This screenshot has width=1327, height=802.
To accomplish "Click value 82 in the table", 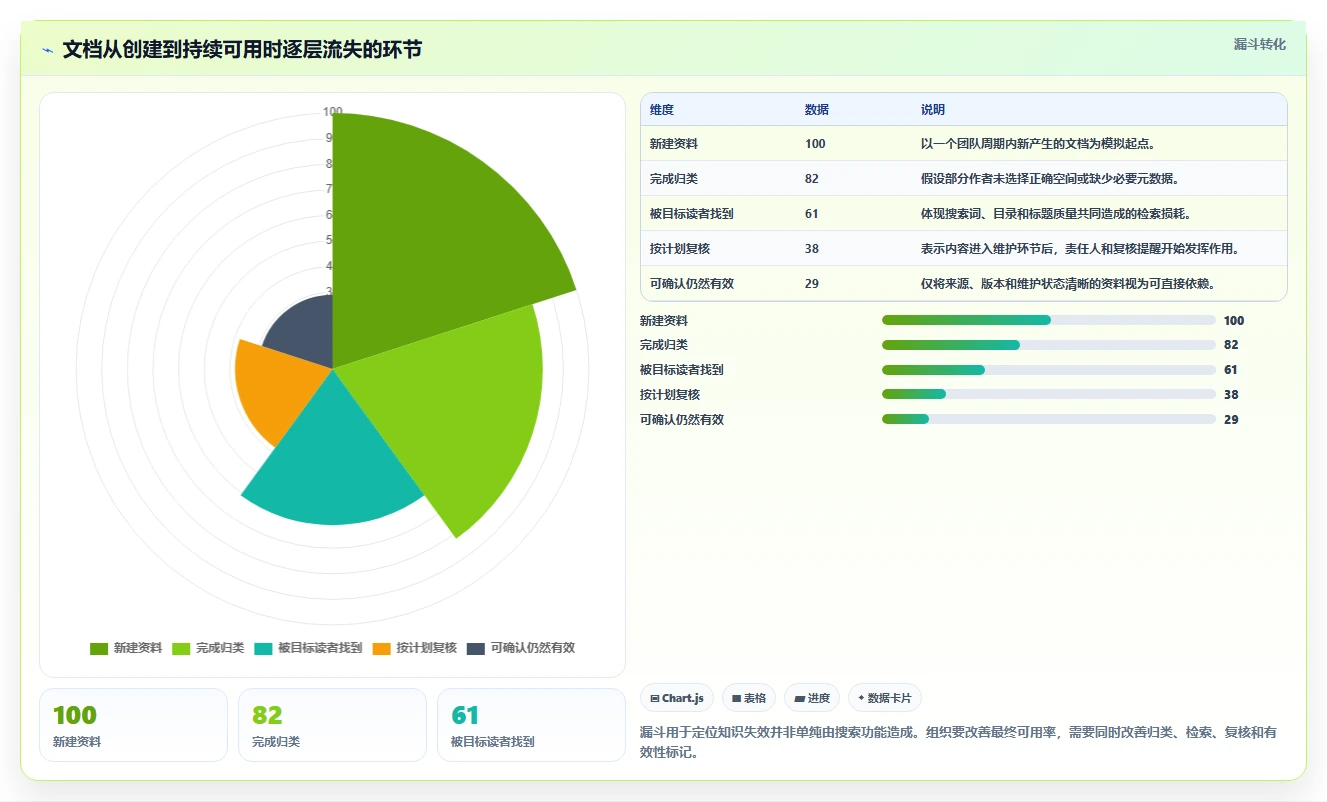I will [x=812, y=179].
